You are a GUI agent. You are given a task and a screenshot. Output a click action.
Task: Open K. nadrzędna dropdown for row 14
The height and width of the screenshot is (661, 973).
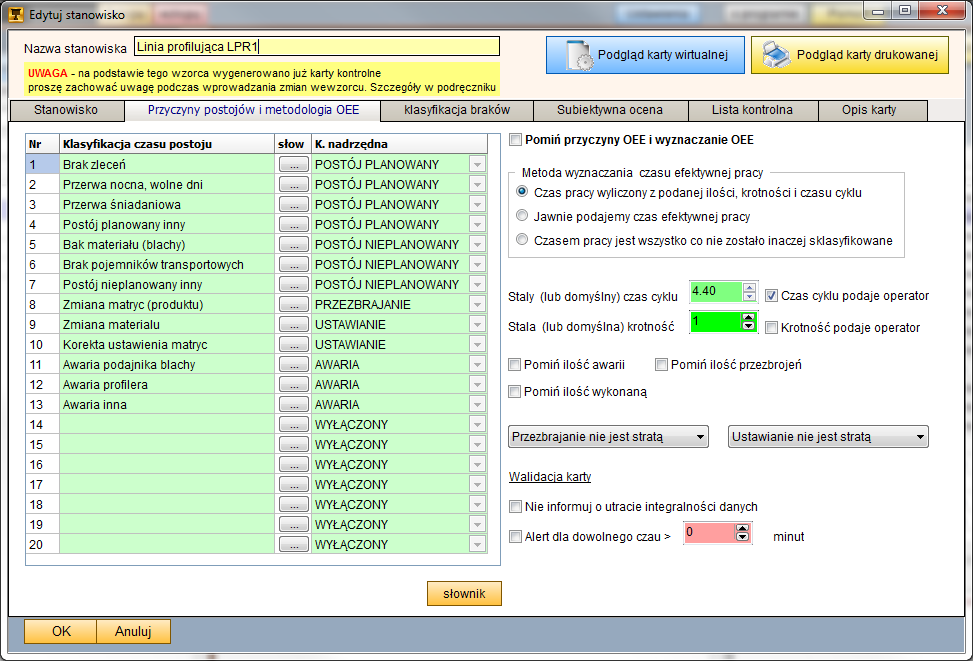477,425
